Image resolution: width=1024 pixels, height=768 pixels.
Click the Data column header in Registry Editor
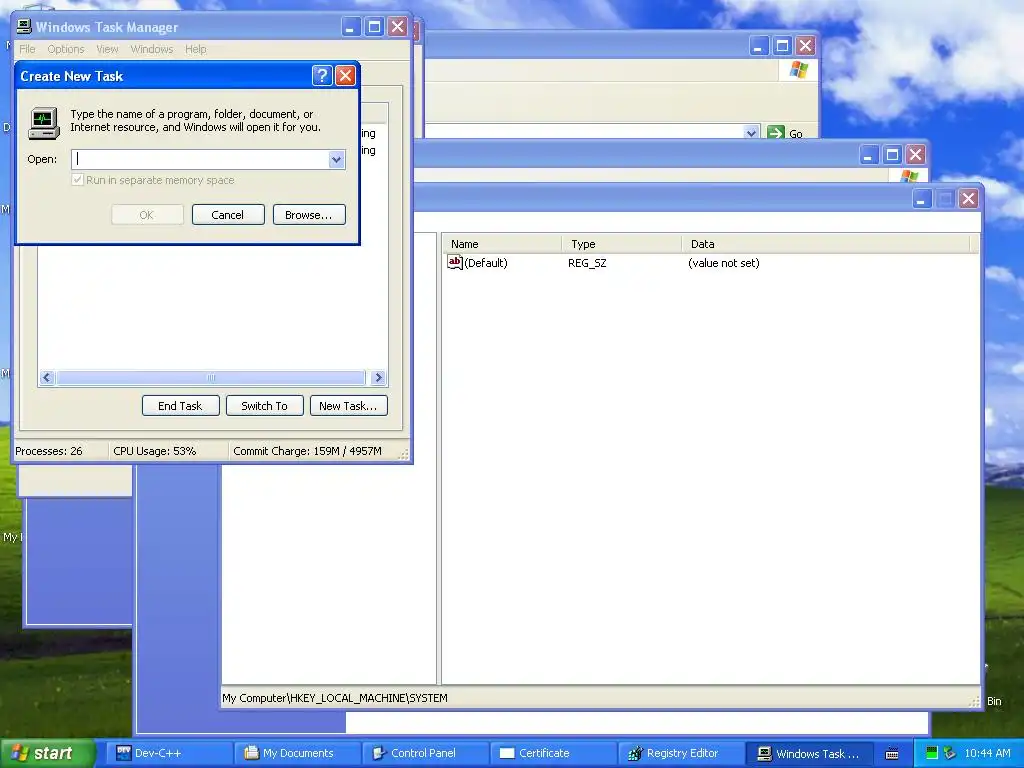pyautogui.click(x=826, y=244)
